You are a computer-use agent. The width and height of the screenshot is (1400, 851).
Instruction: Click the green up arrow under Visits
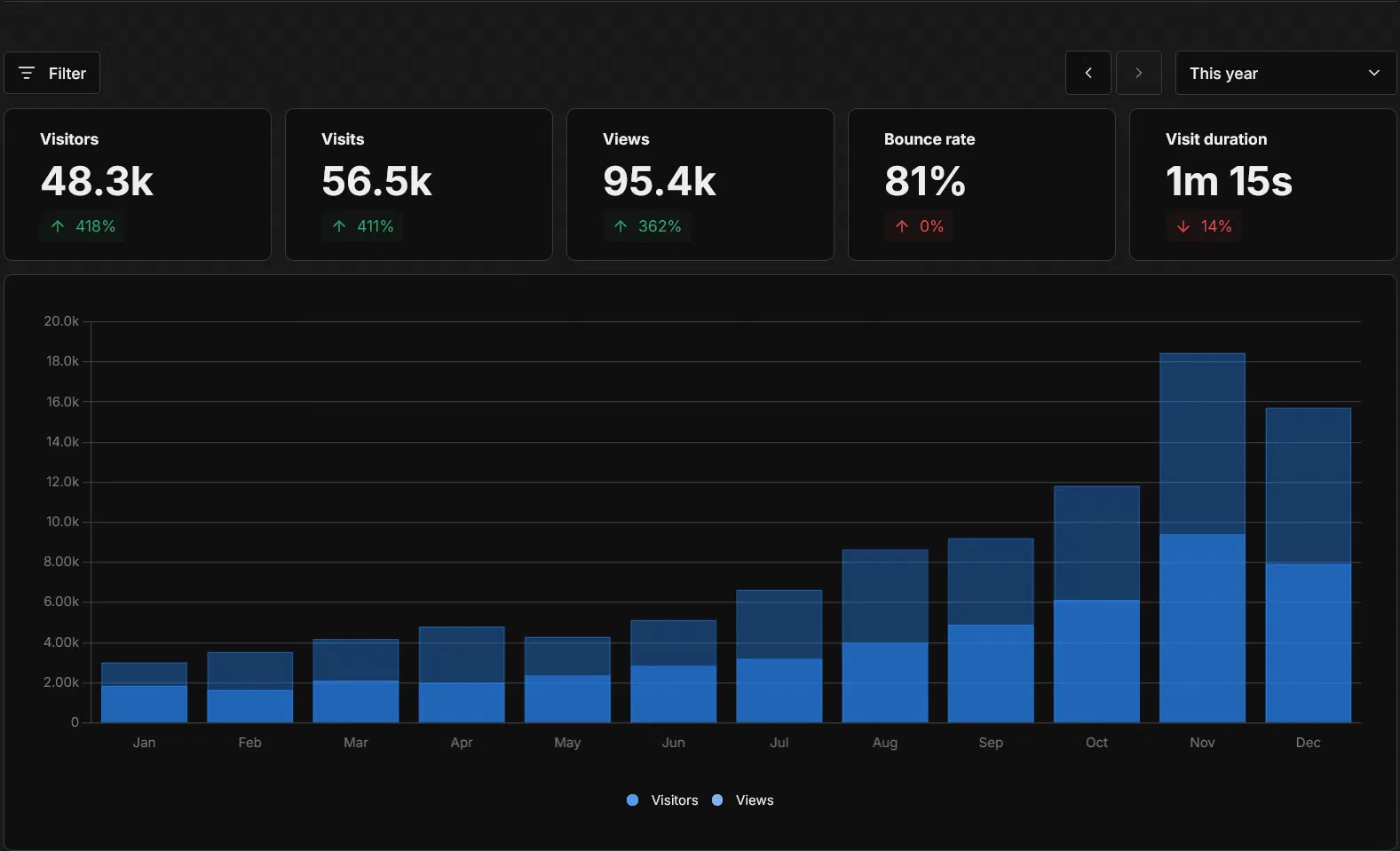point(339,226)
